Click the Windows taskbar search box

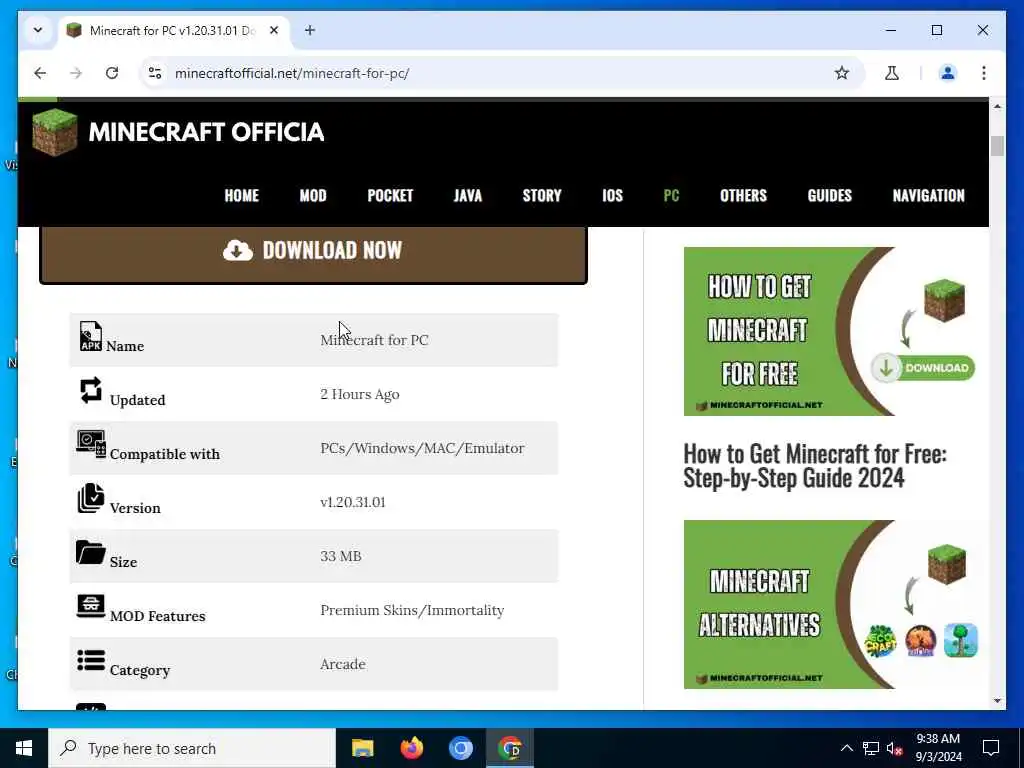click(x=192, y=748)
